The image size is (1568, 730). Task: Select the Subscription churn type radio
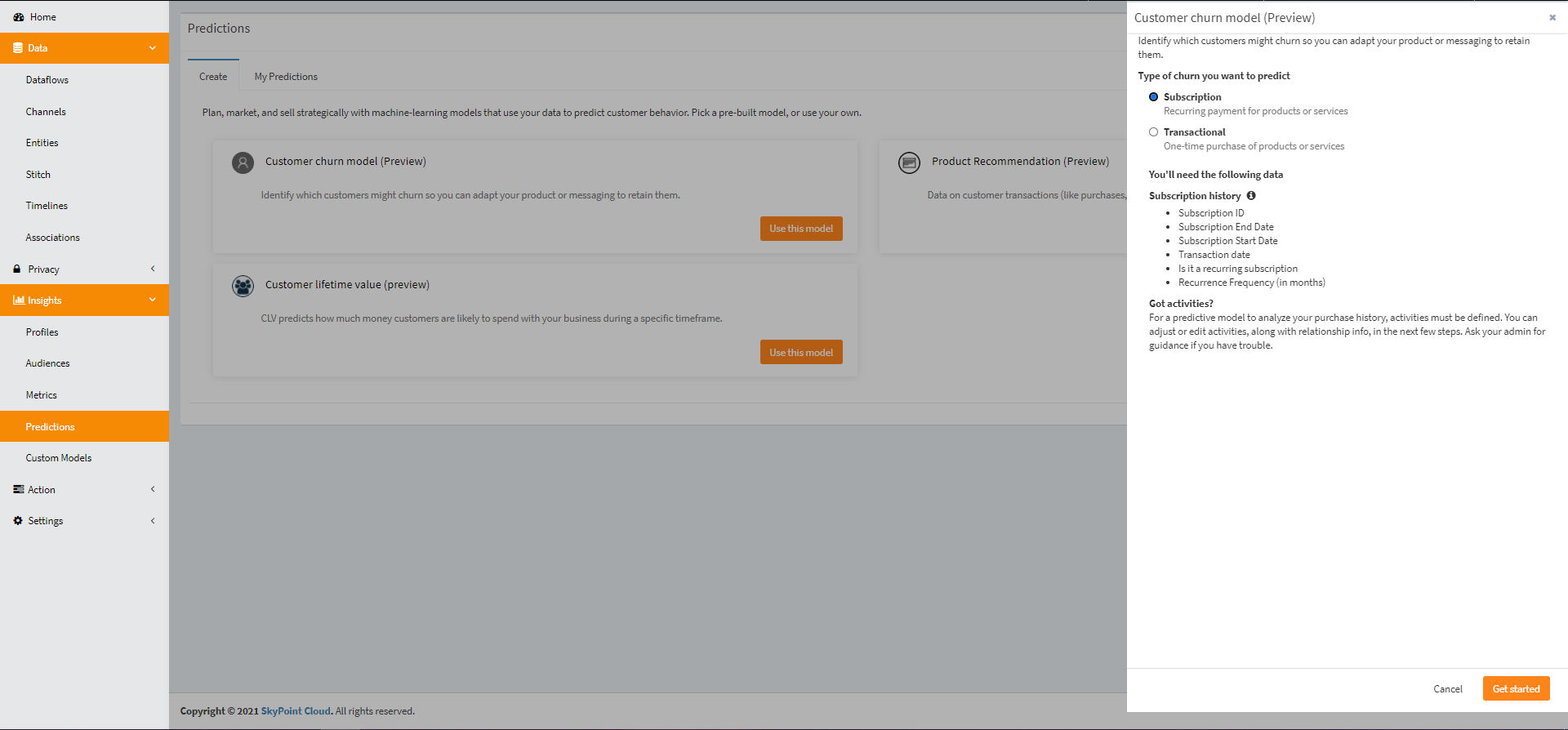1153,97
